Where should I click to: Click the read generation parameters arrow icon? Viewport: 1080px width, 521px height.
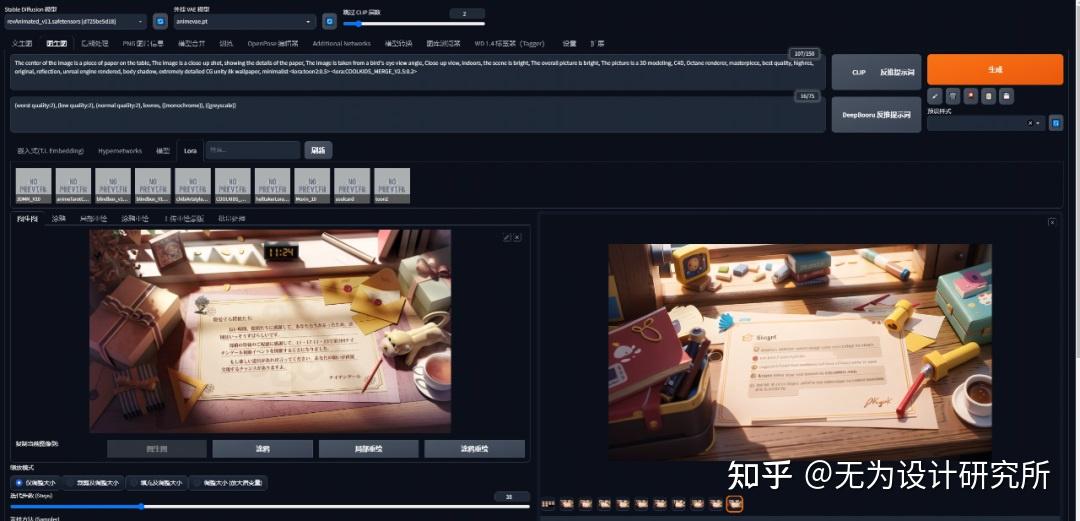coord(935,96)
